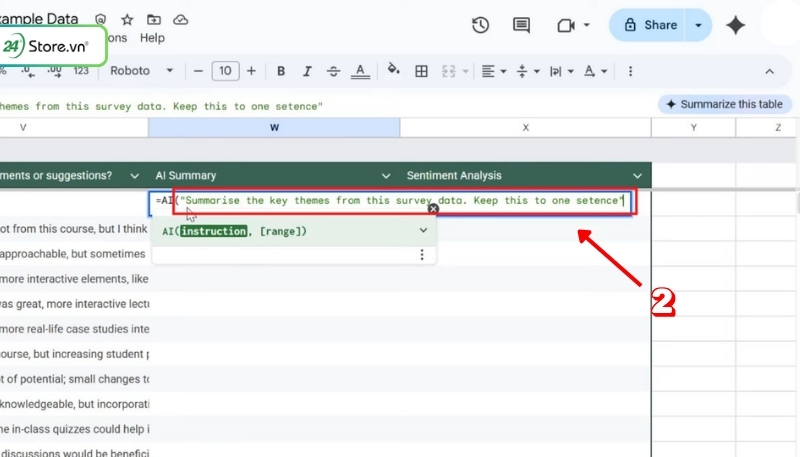The height and width of the screenshot is (457, 800).
Task: Open merge cells options arrow
Action: (465, 71)
